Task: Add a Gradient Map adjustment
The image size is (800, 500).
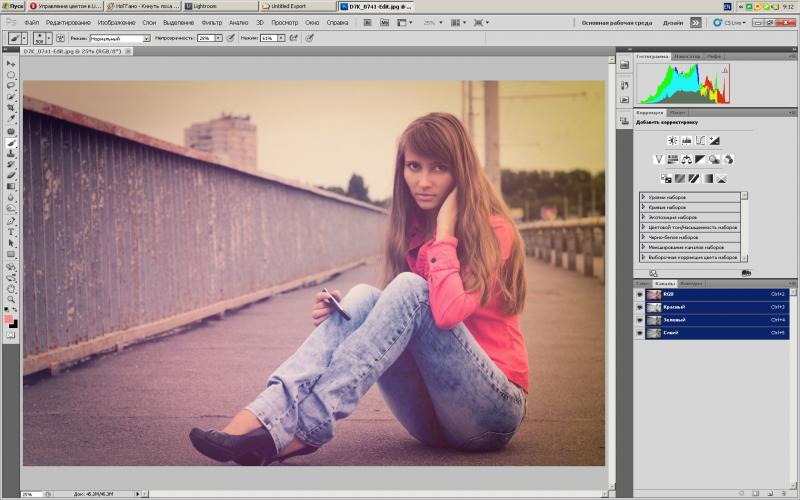Action: 707,179
